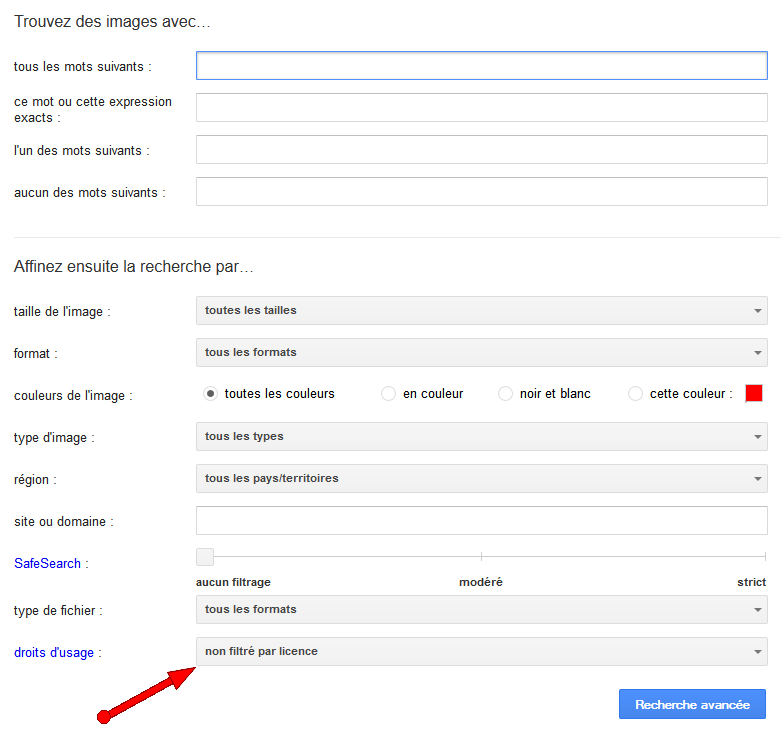
Task: Click the SafeSearch slider handle
Action: 205,557
